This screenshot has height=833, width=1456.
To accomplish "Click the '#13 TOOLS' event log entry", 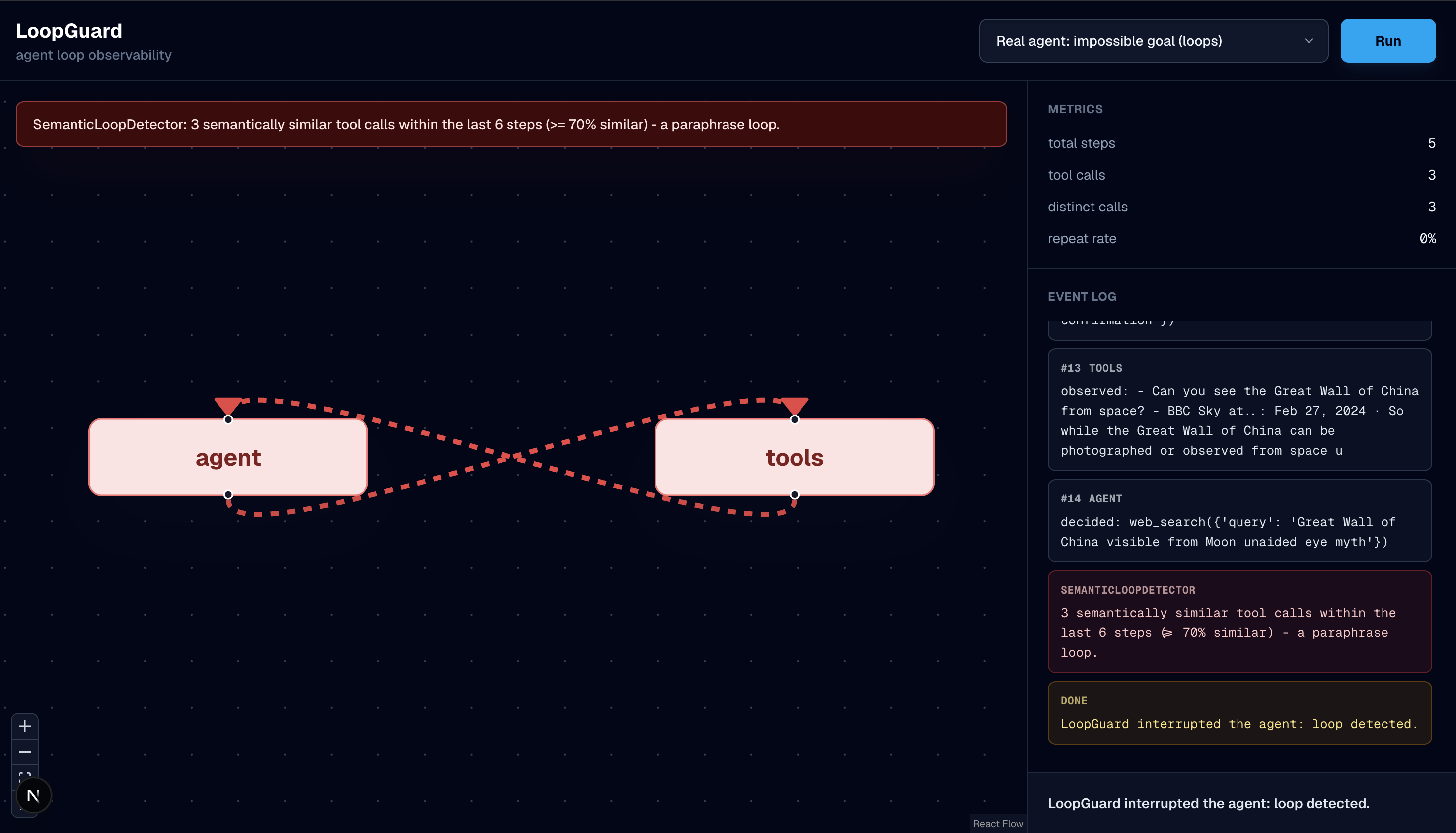I will coord(1239,410).
